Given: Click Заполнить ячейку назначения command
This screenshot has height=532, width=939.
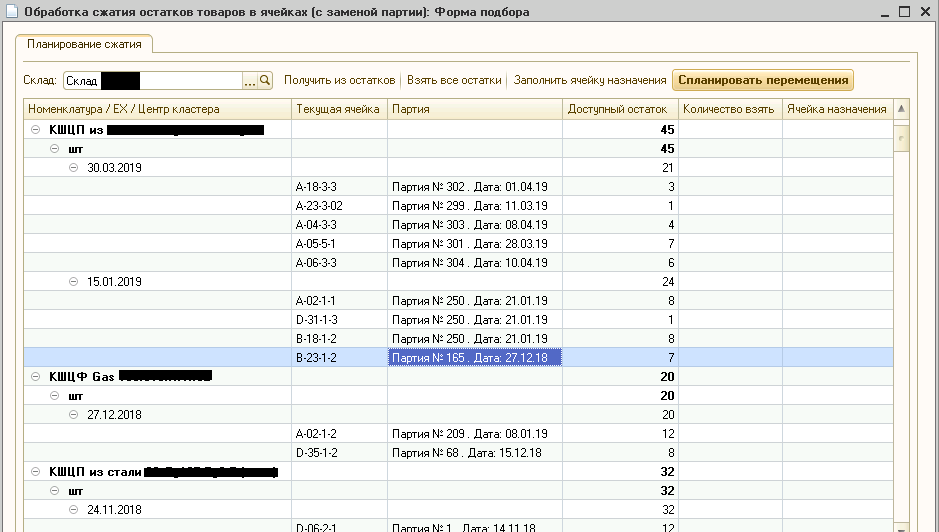Looking at the screenshot, I should (590, 80).
